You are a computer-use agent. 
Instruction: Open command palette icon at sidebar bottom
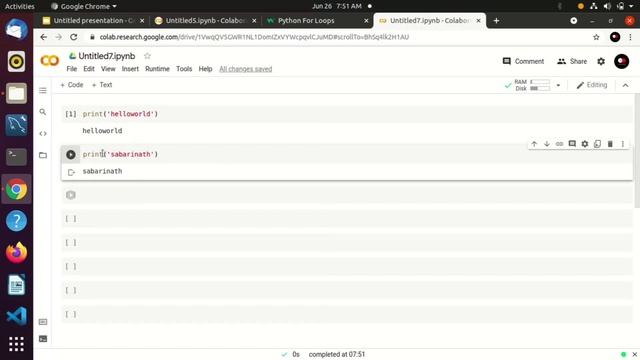43,322
